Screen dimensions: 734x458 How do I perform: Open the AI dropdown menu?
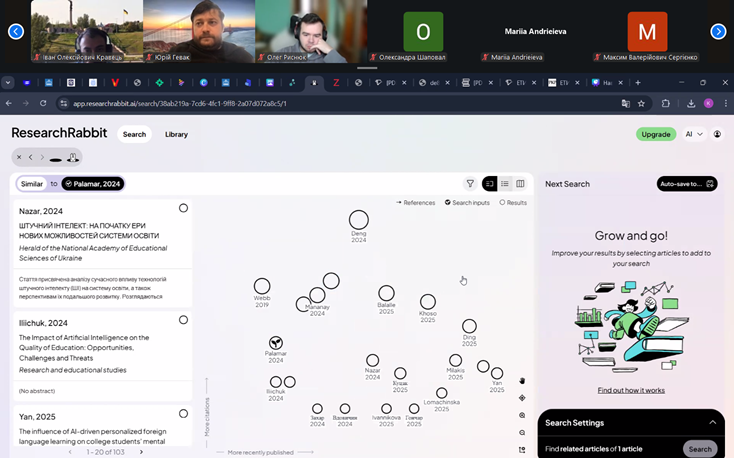point(693,134)
